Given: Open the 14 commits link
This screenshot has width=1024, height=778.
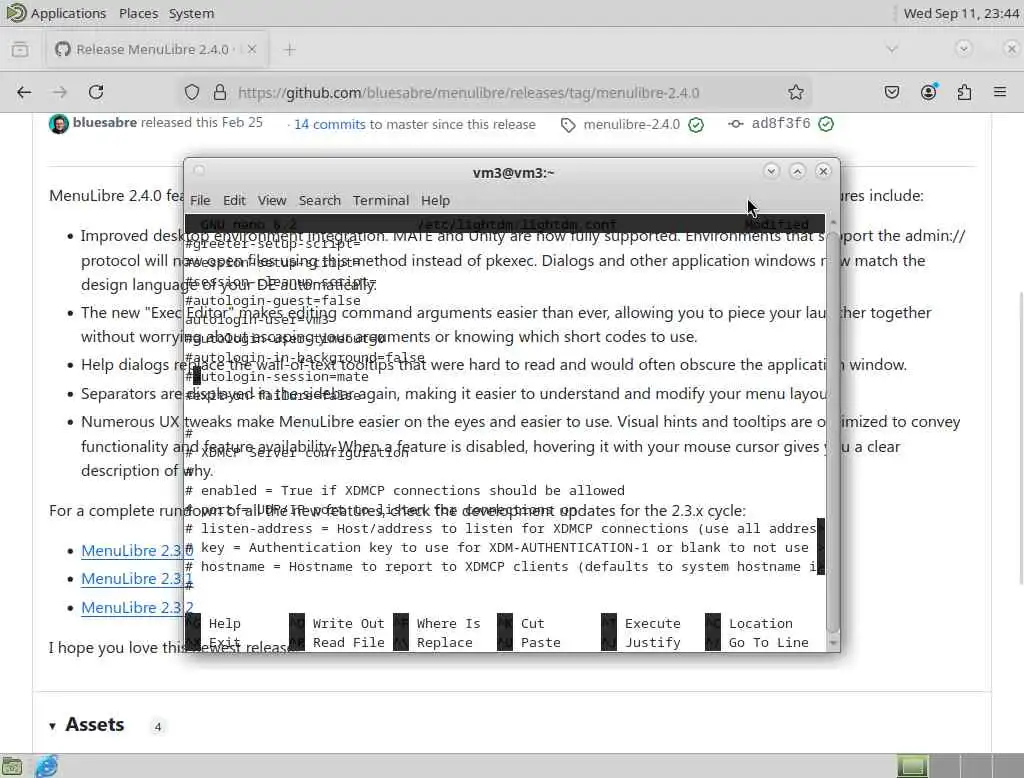Looking at the screenshot, I should (x=329, y=124).
